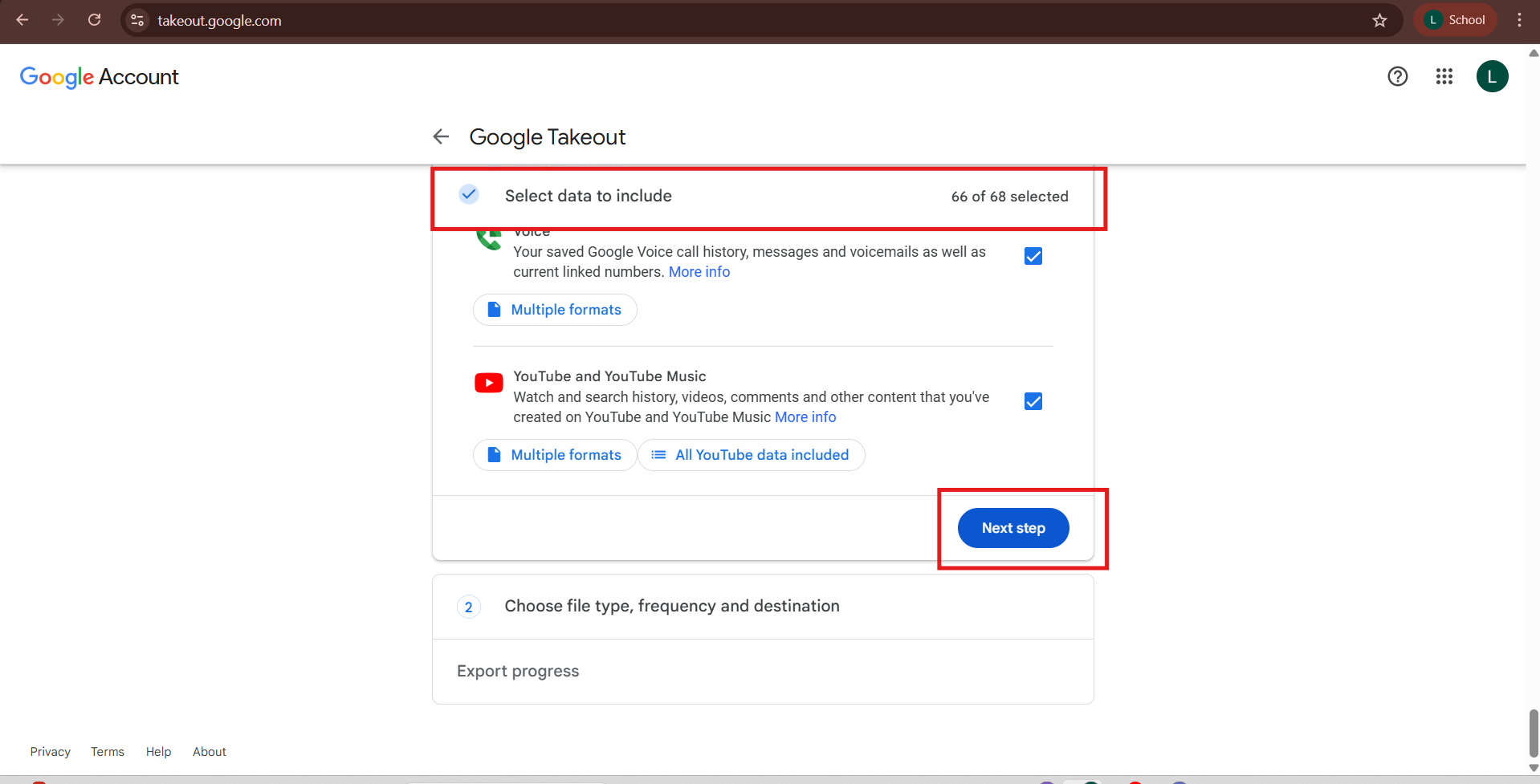Viewport: 1540px width, 784px height.
Task: Open the account avatar in the top-right corner
Action: tap(1493, 76)
